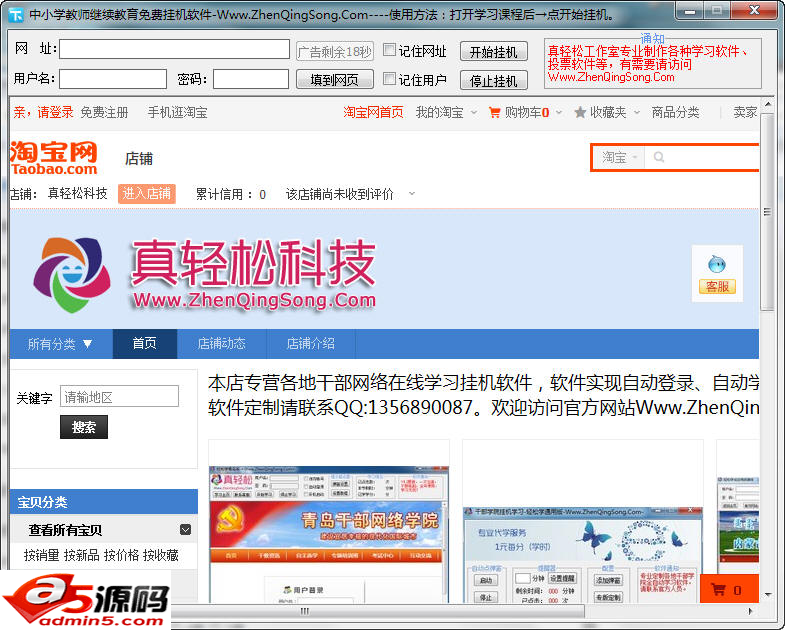This screenshot has height=630, width=785.
Task: Open the 干部学院挂机学习 product thumbnail
Action: click(583, 555)
